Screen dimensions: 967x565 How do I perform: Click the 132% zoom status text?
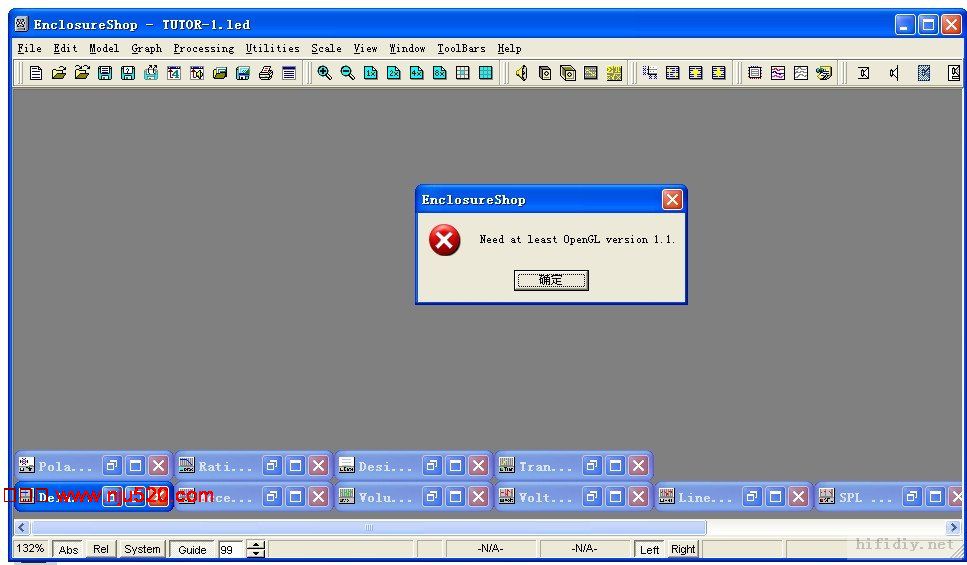point(30,548)
